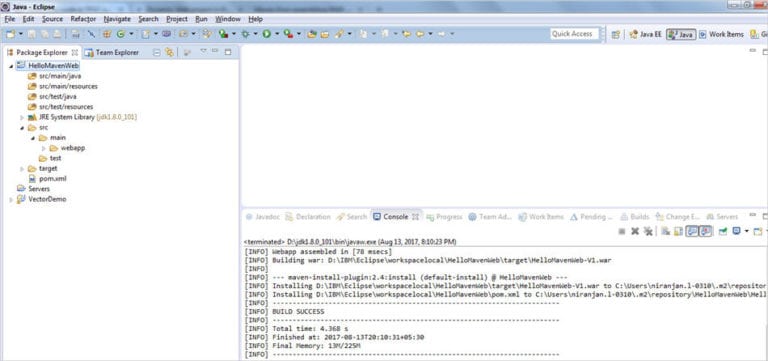Click the Clear Console icon
This screenshot has width=768, height=361.
(x=665, y=231)
